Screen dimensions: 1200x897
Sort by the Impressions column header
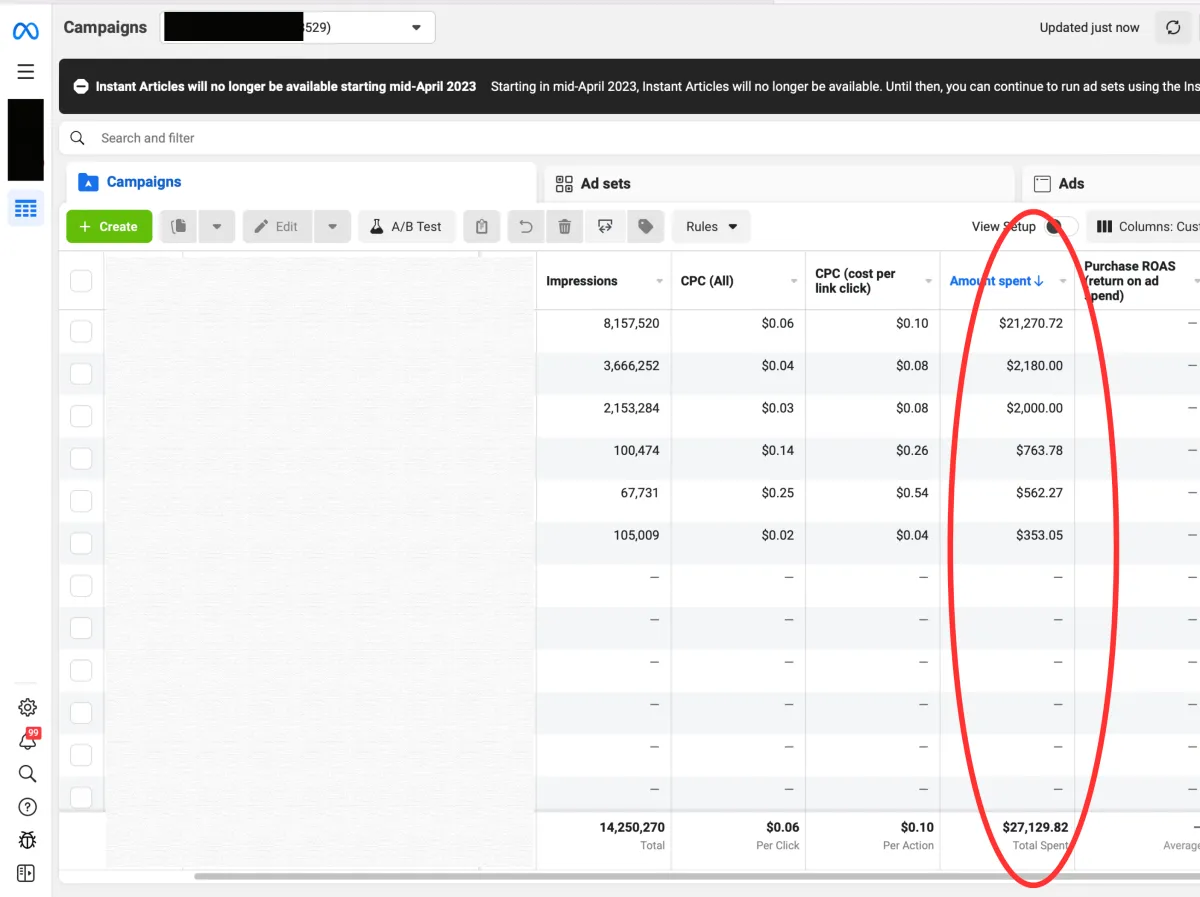tap(582, 281)
